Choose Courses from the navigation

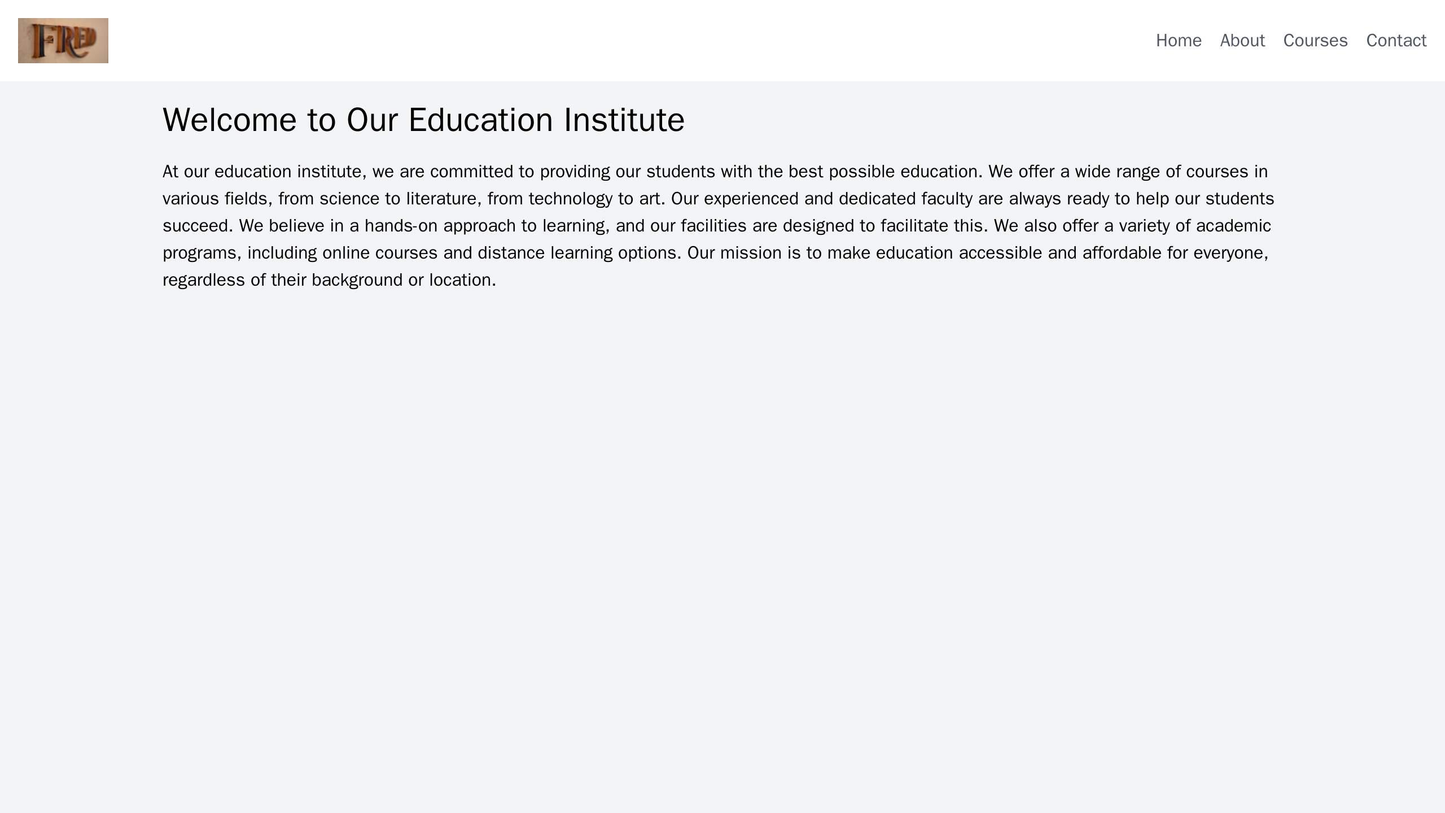click(x=1317, y=40)
